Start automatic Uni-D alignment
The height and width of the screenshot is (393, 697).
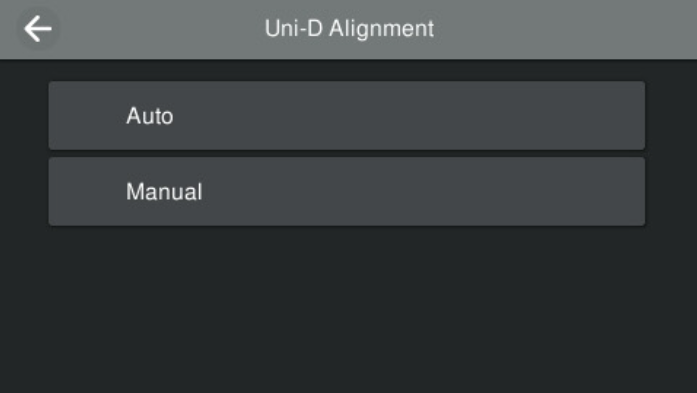(x=347, y=116)
